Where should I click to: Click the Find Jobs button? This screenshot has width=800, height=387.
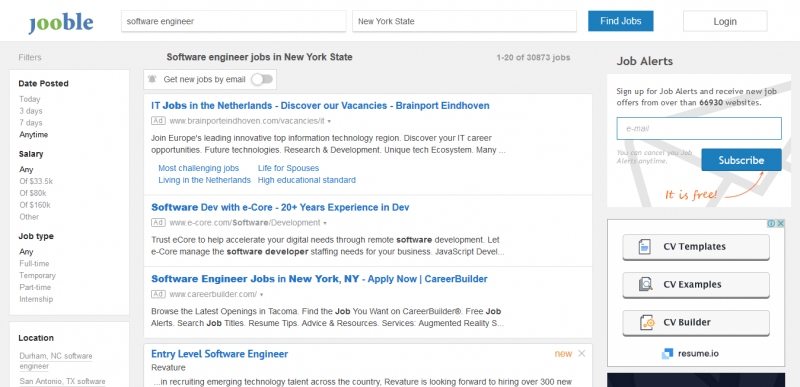pyautogui.click(x=620, y=21)
